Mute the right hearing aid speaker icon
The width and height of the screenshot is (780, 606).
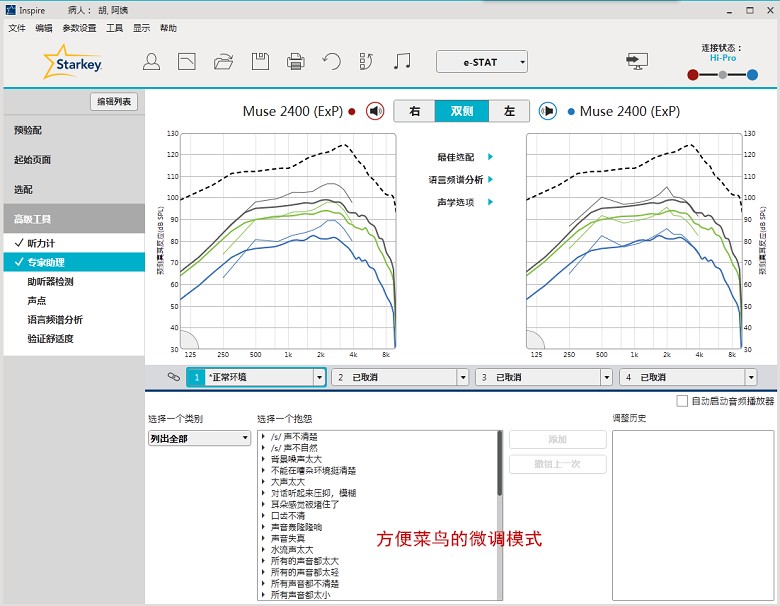[x=375, y=111]
